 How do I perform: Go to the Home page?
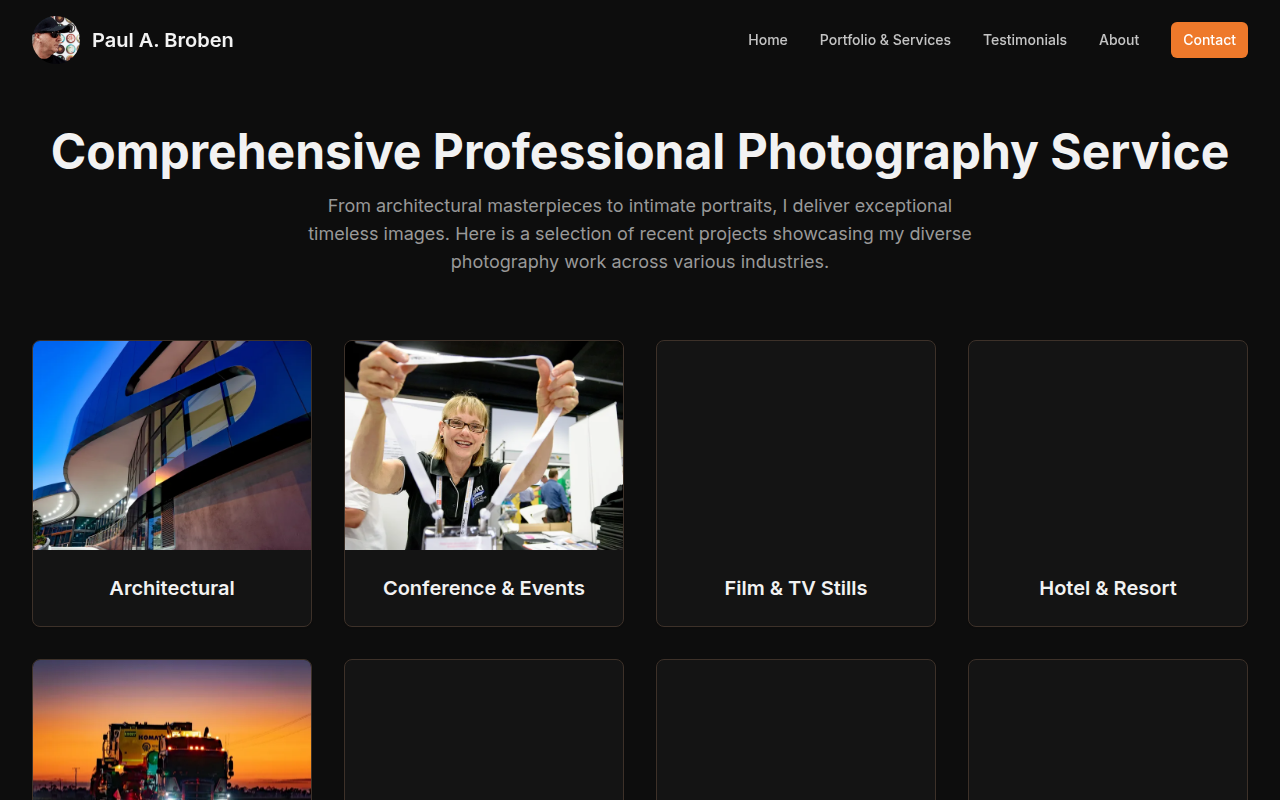click(x=768, y=40)
